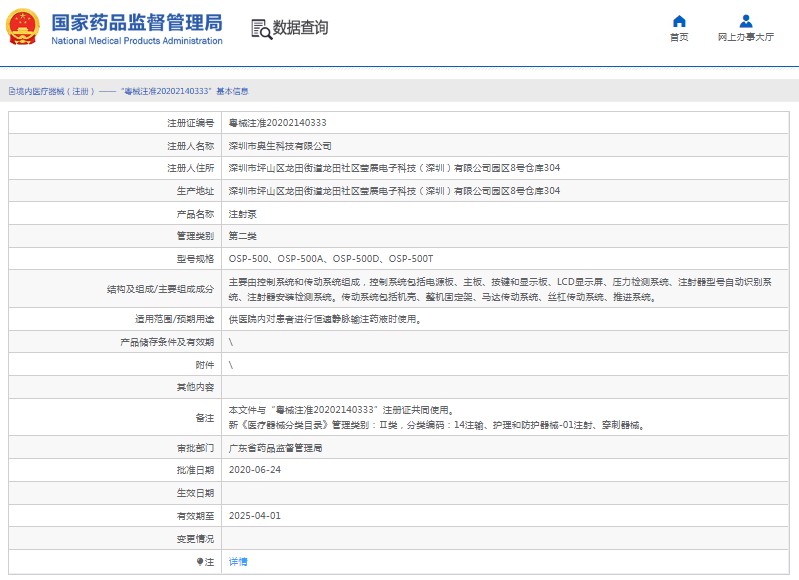Click the 批准日期 row label

pyautogui.click(x=195, y=470)
